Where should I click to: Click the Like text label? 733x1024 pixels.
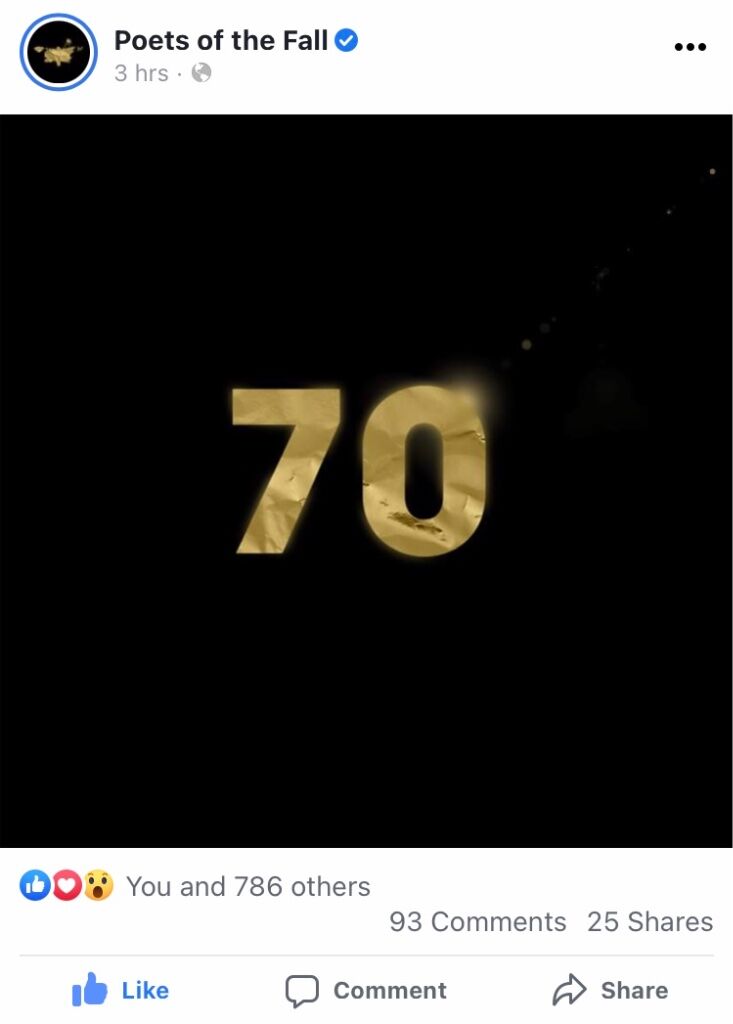pos(145,991)
